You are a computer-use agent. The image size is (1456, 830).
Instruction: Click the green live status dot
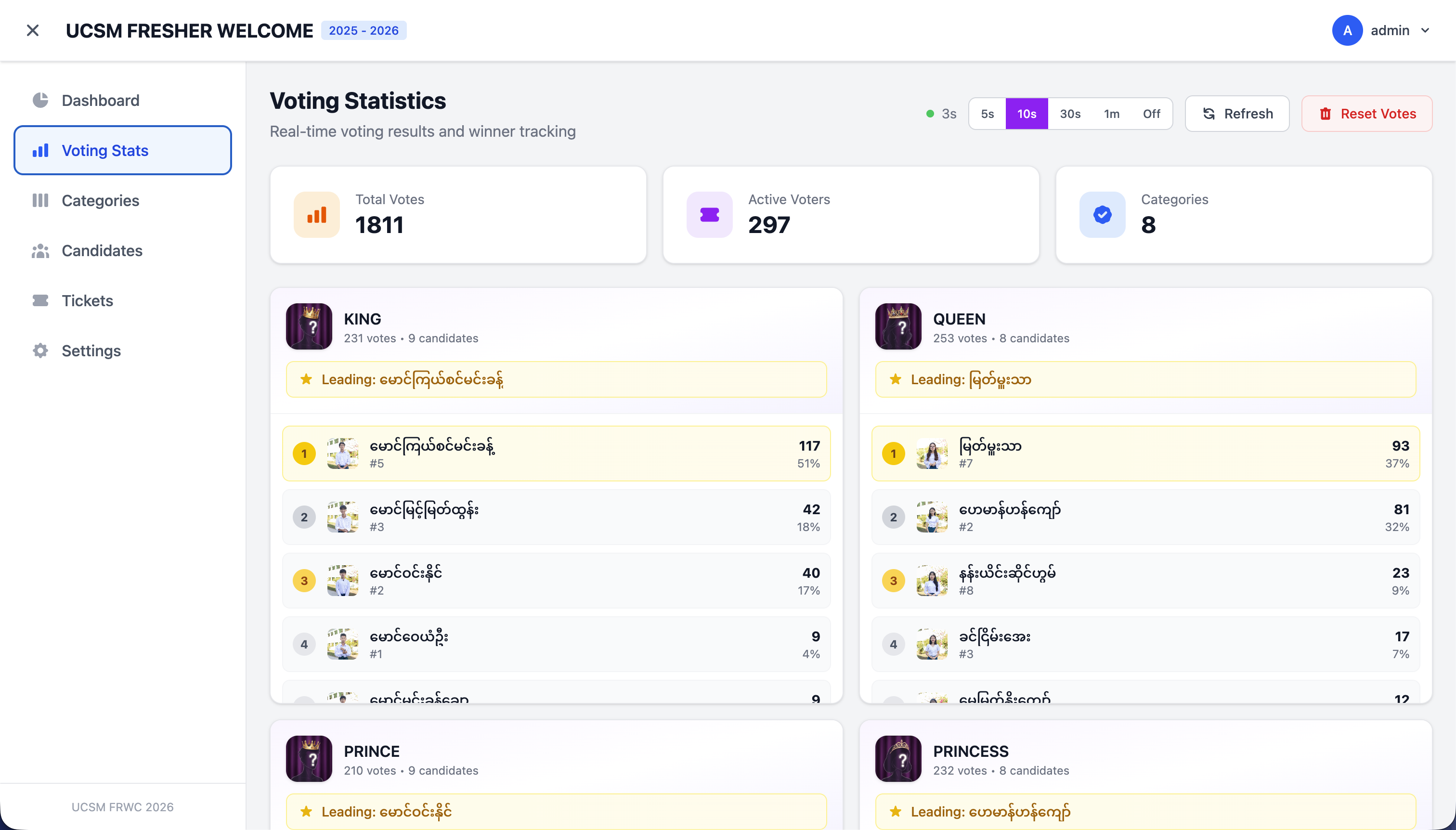930,114
